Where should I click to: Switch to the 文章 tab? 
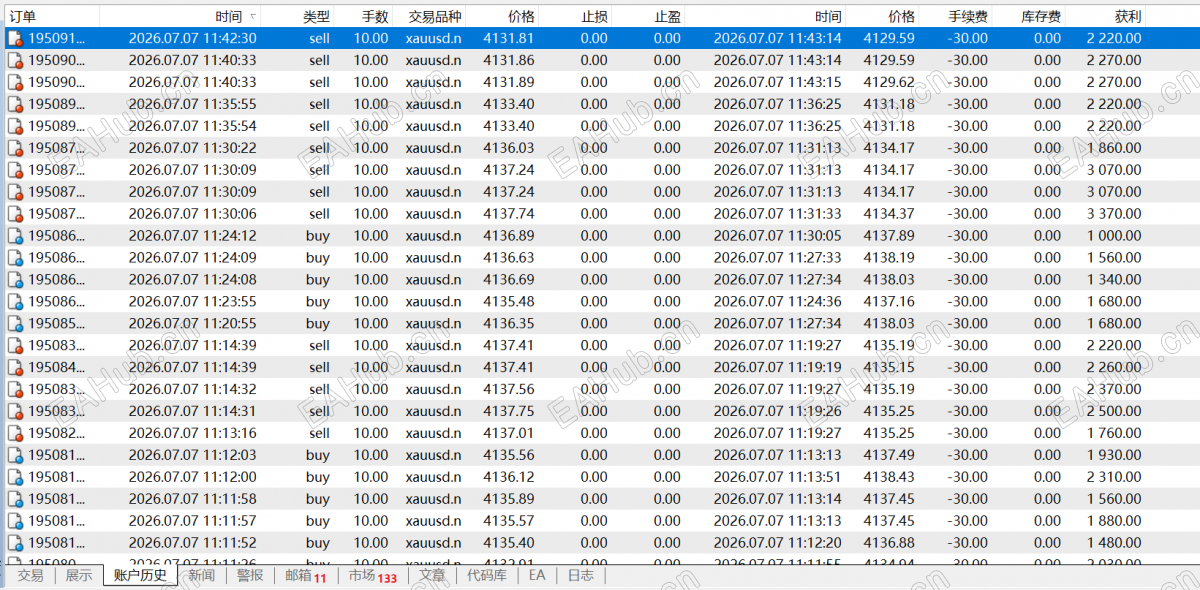(x=432, y=575)
